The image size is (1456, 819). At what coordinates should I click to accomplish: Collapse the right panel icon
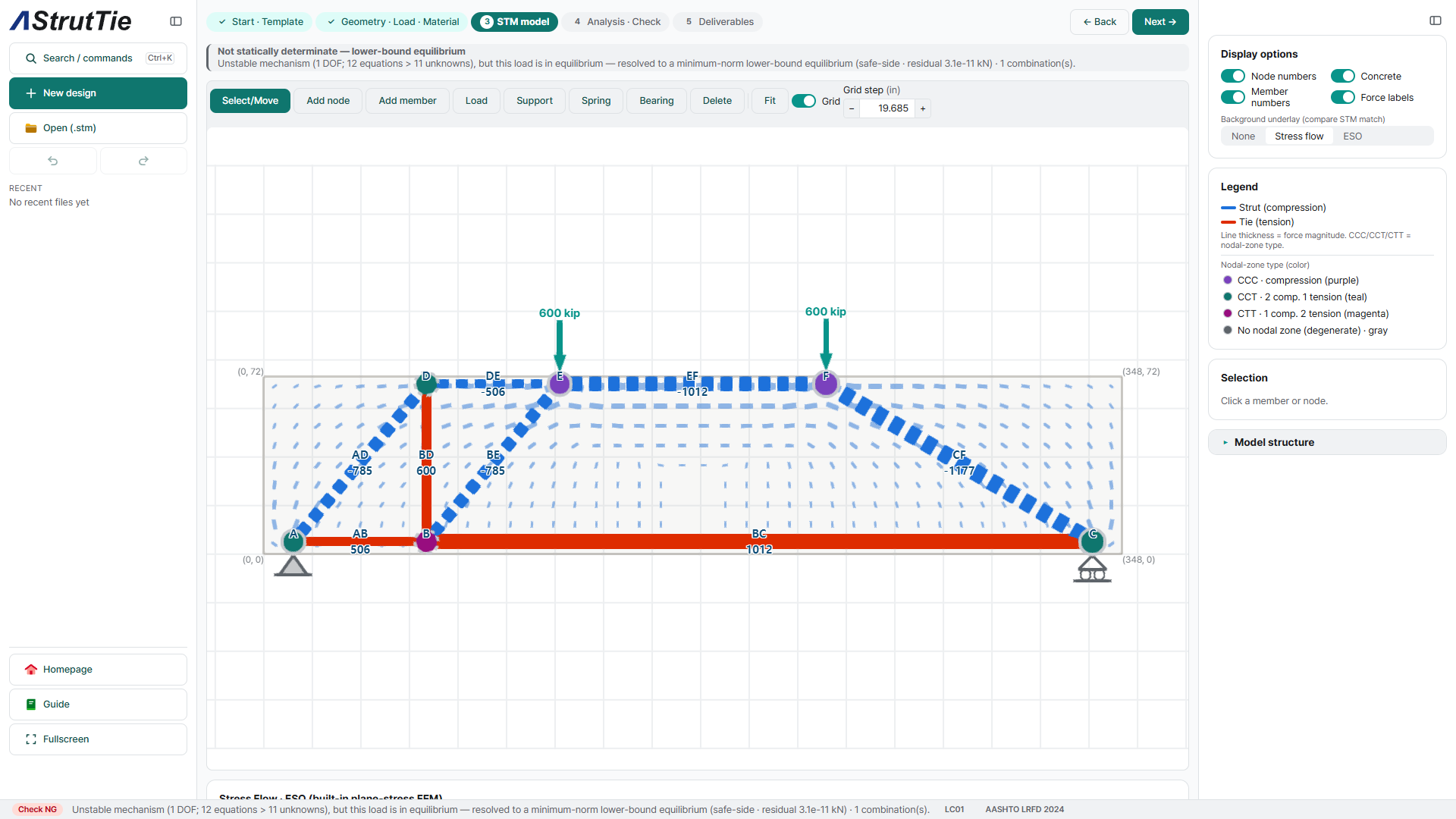point(1435,20)
